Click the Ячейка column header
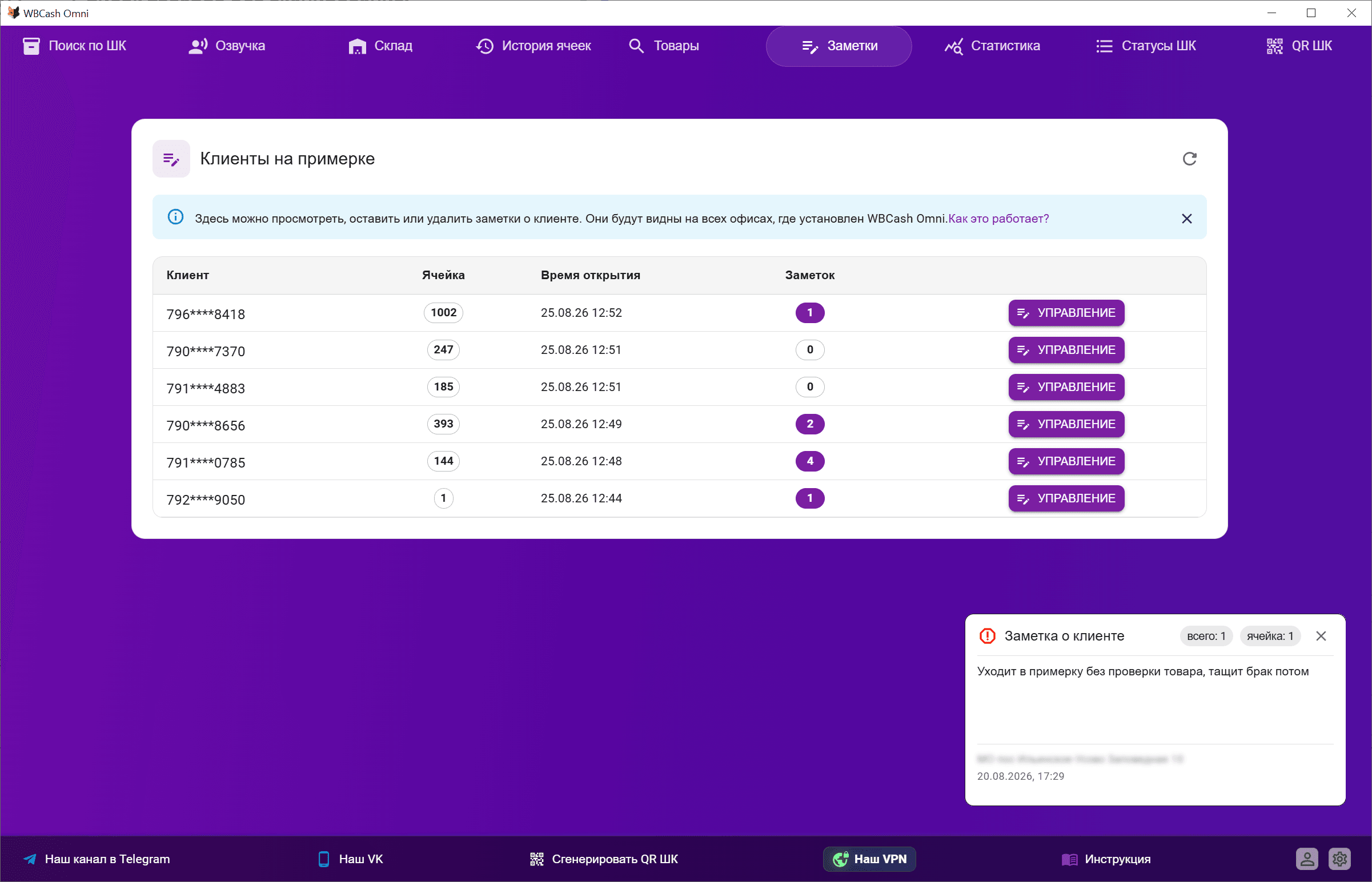This screenshot has height=882, width=1372. coord(443,275)
